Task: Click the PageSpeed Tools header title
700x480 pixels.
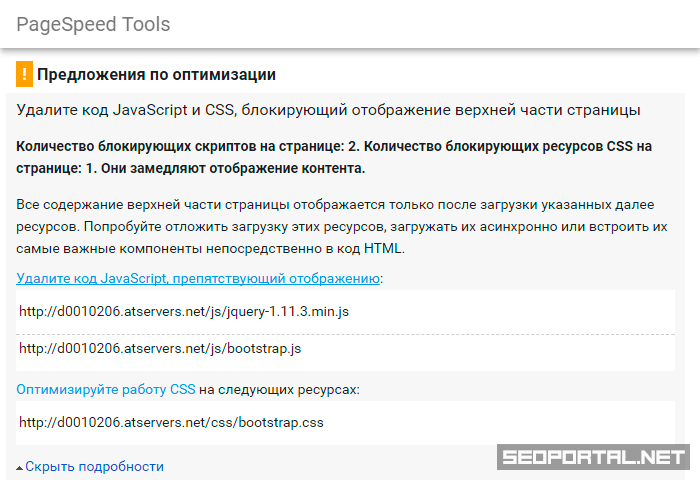Action: pos(93,24)
